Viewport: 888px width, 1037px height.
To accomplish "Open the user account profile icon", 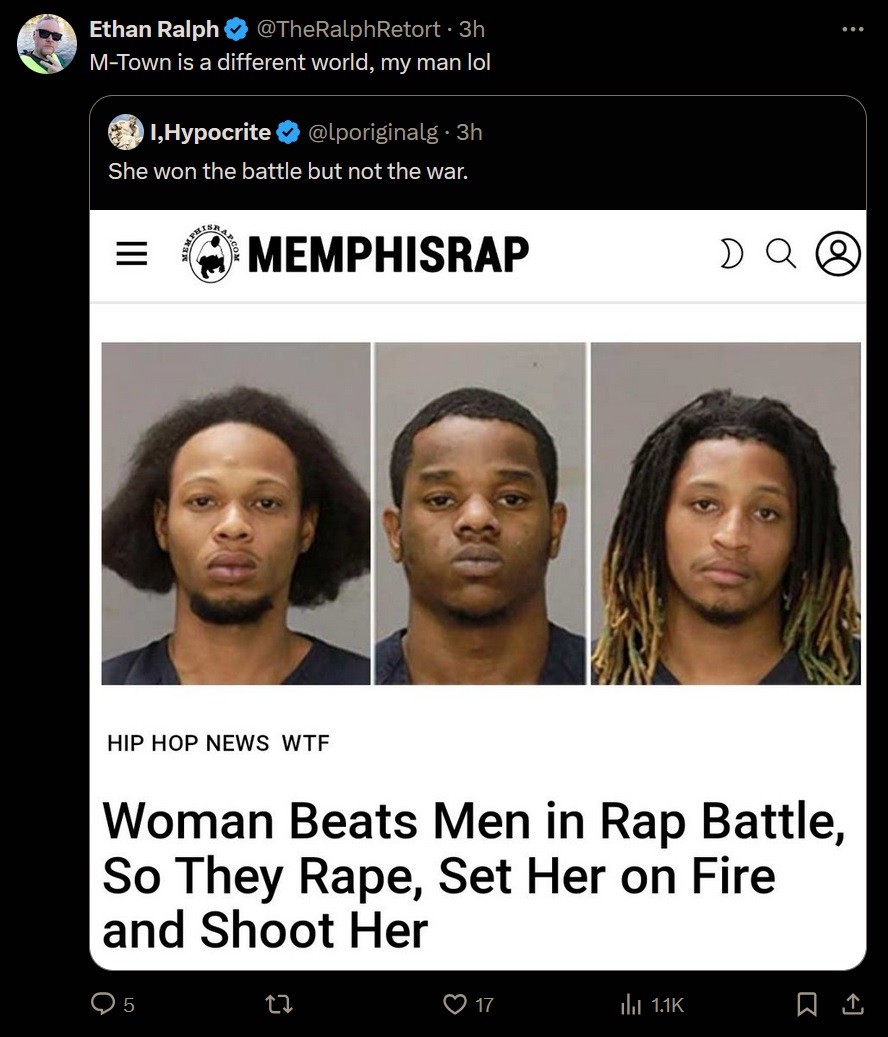I will click(838, 253).
